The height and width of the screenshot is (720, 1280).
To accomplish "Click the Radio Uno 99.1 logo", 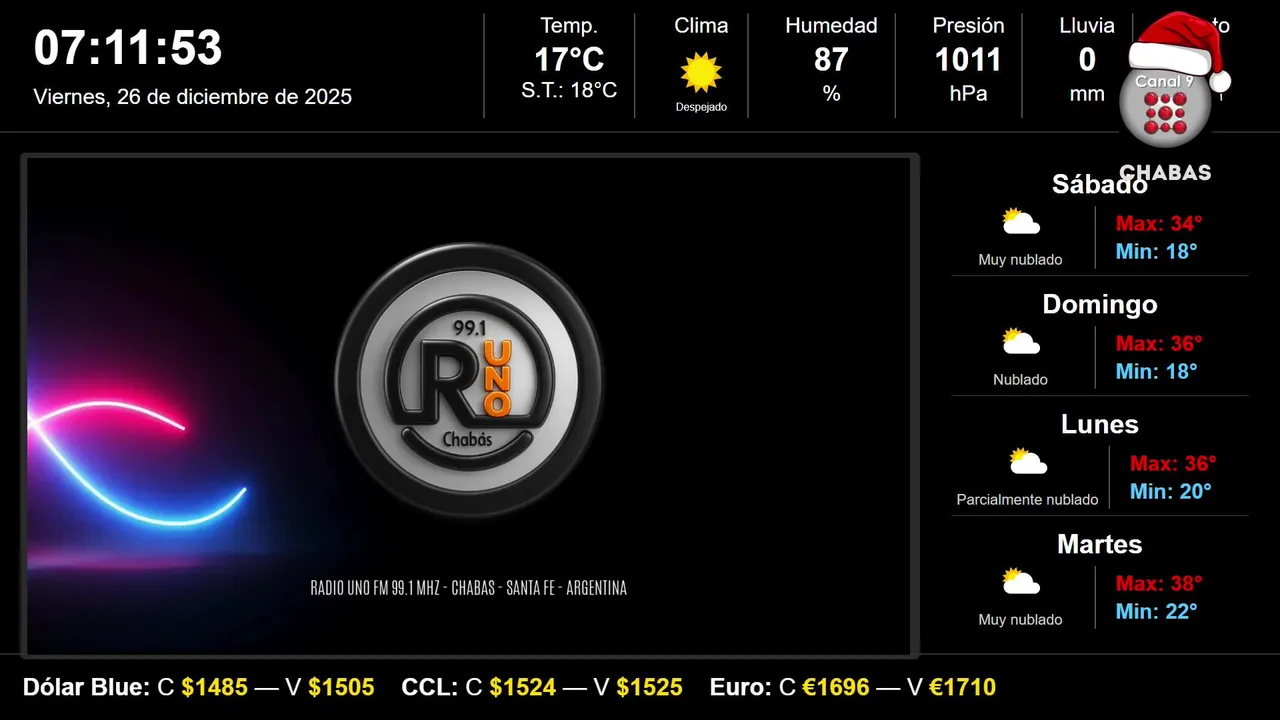I will [x=469, y=378].
